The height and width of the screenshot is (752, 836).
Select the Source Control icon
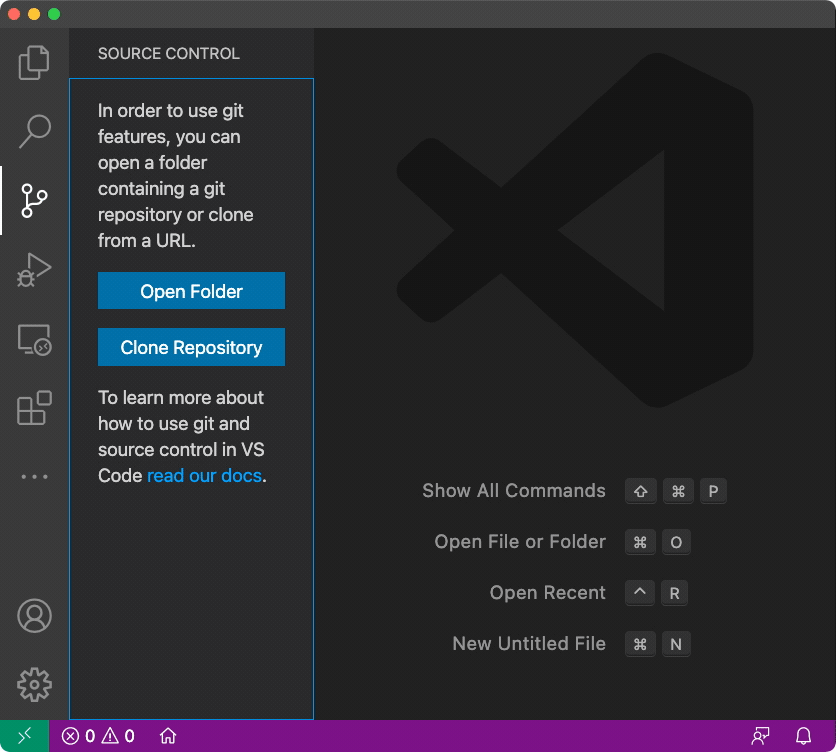click(x=34, y=201)
